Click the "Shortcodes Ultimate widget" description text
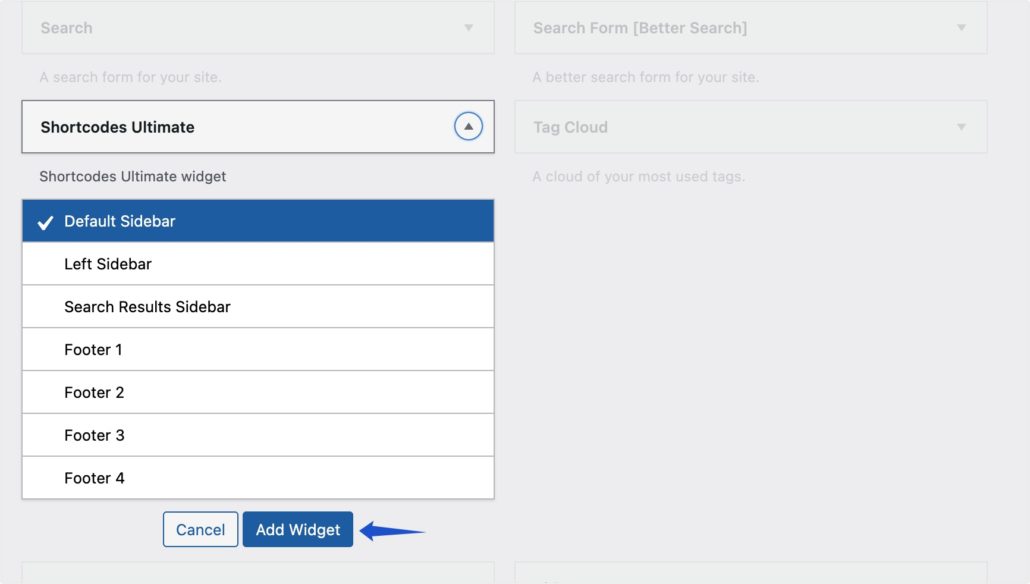Image resolution: width=1030 pixels, height=584 pixels. click(133, 177)
